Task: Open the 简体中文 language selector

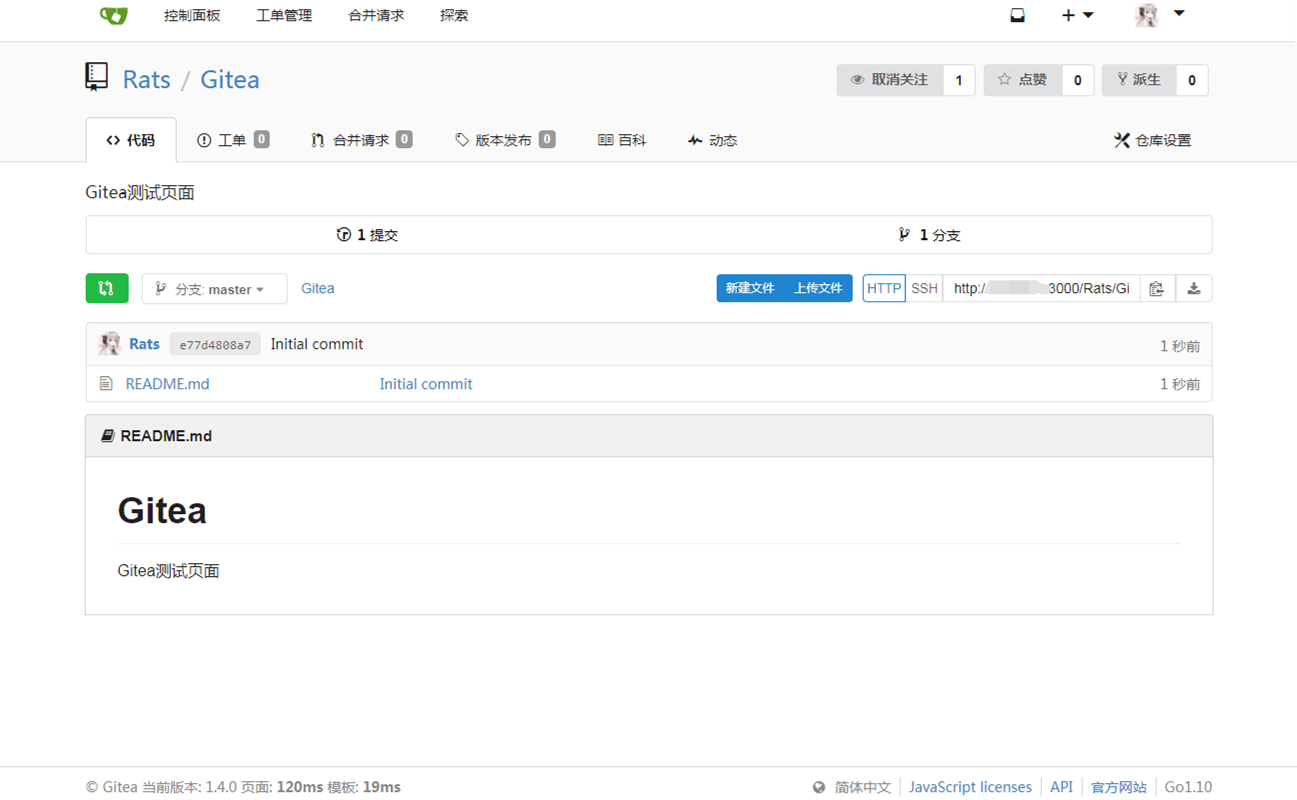Action: coord(862,788)
